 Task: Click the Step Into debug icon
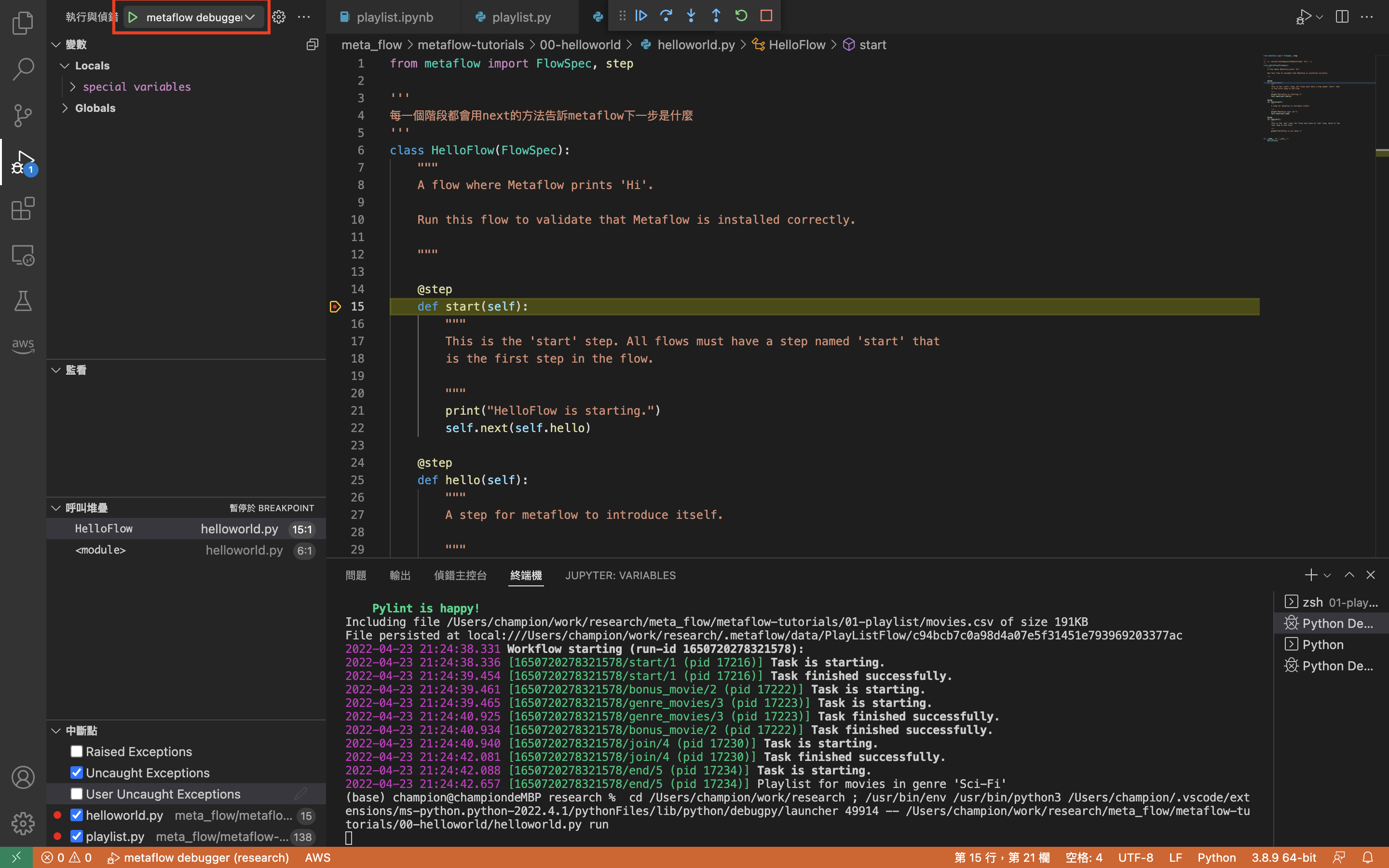pos(691,16)
